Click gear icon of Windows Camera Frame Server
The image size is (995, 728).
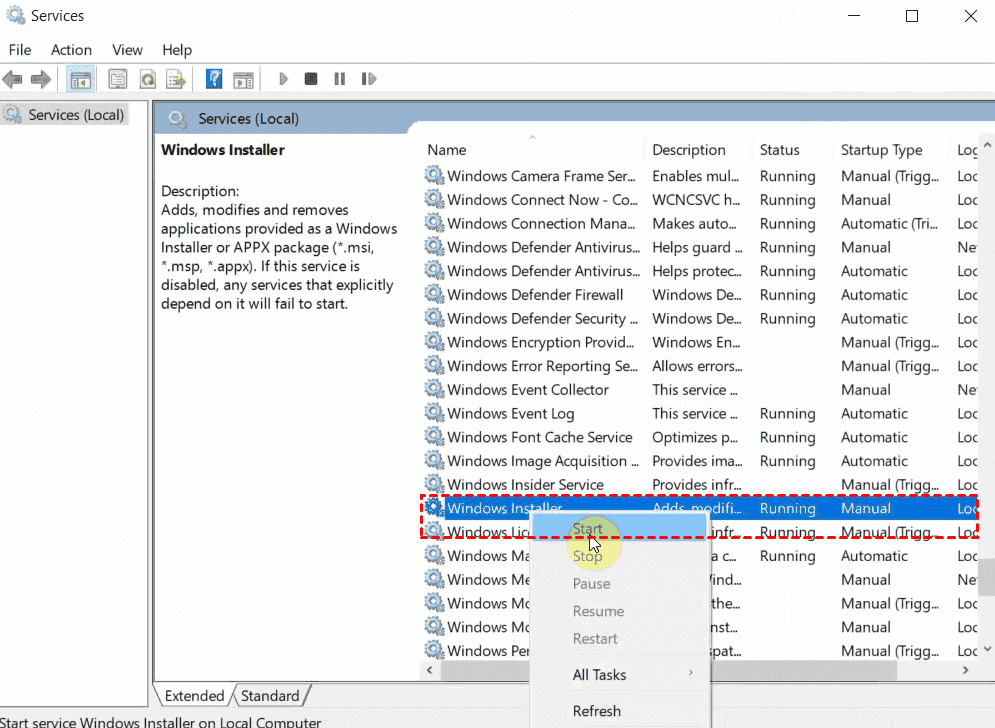pos(434,175)
